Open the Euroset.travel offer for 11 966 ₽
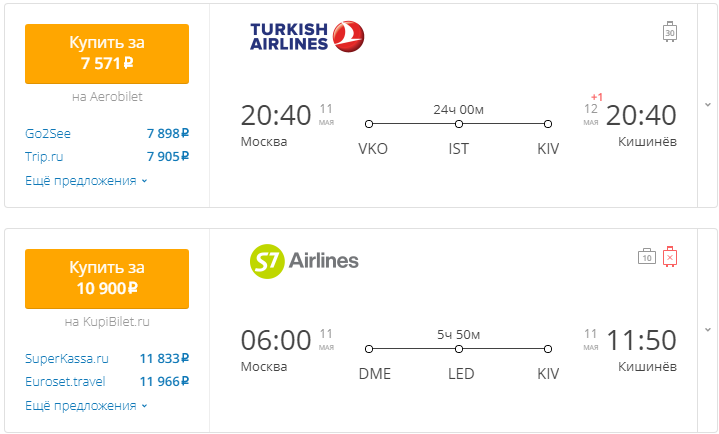 coord(107,381)
